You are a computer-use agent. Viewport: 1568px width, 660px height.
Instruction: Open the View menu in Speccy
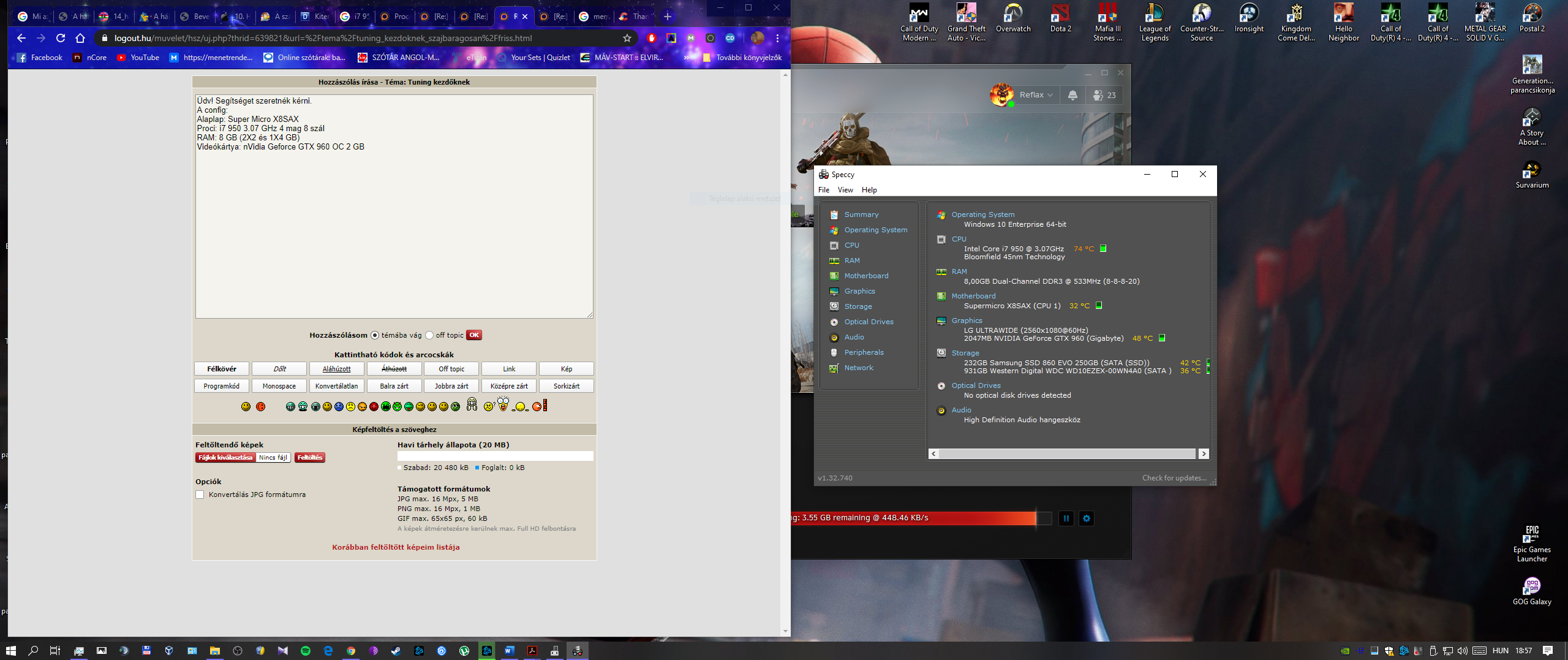pyautogui.click(x=845, y=190)
